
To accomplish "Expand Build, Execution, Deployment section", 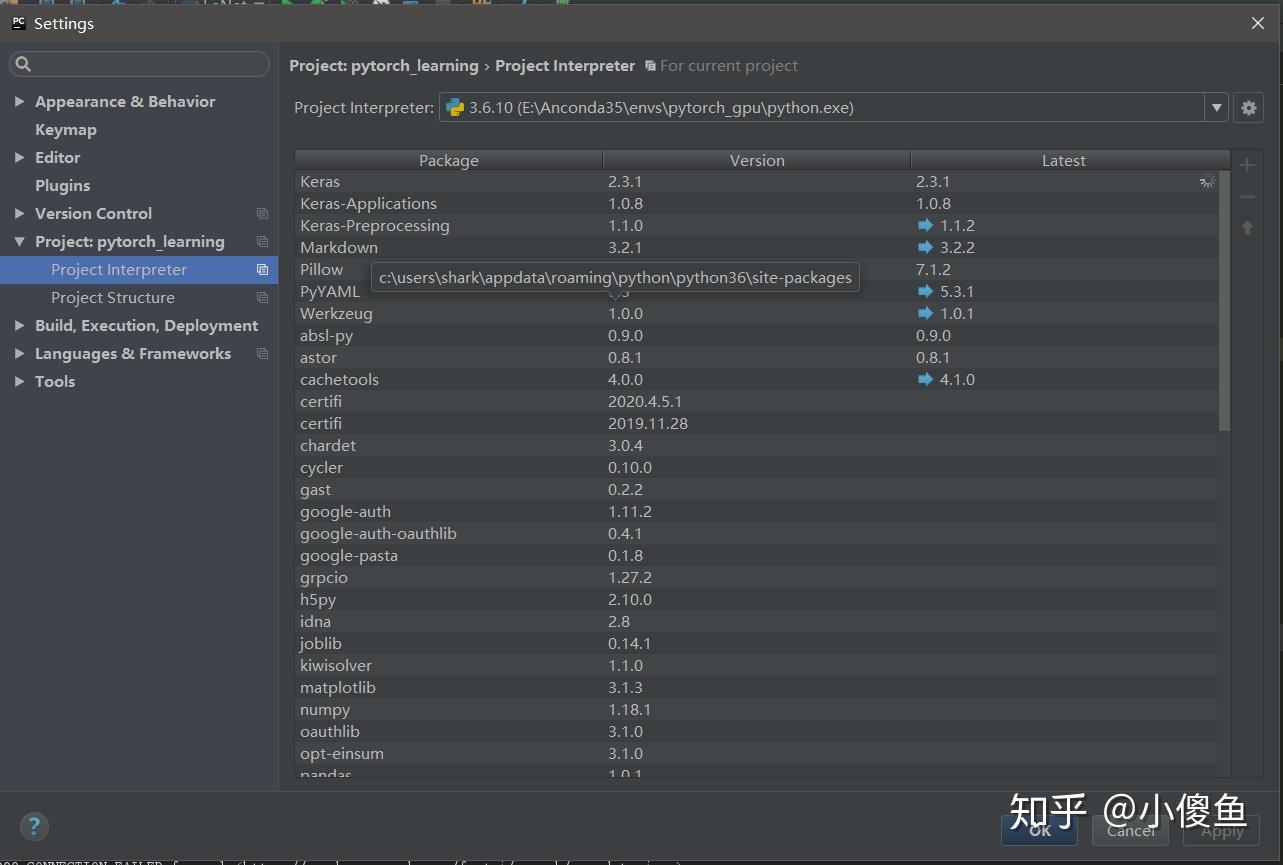I will tap(19, 326).
